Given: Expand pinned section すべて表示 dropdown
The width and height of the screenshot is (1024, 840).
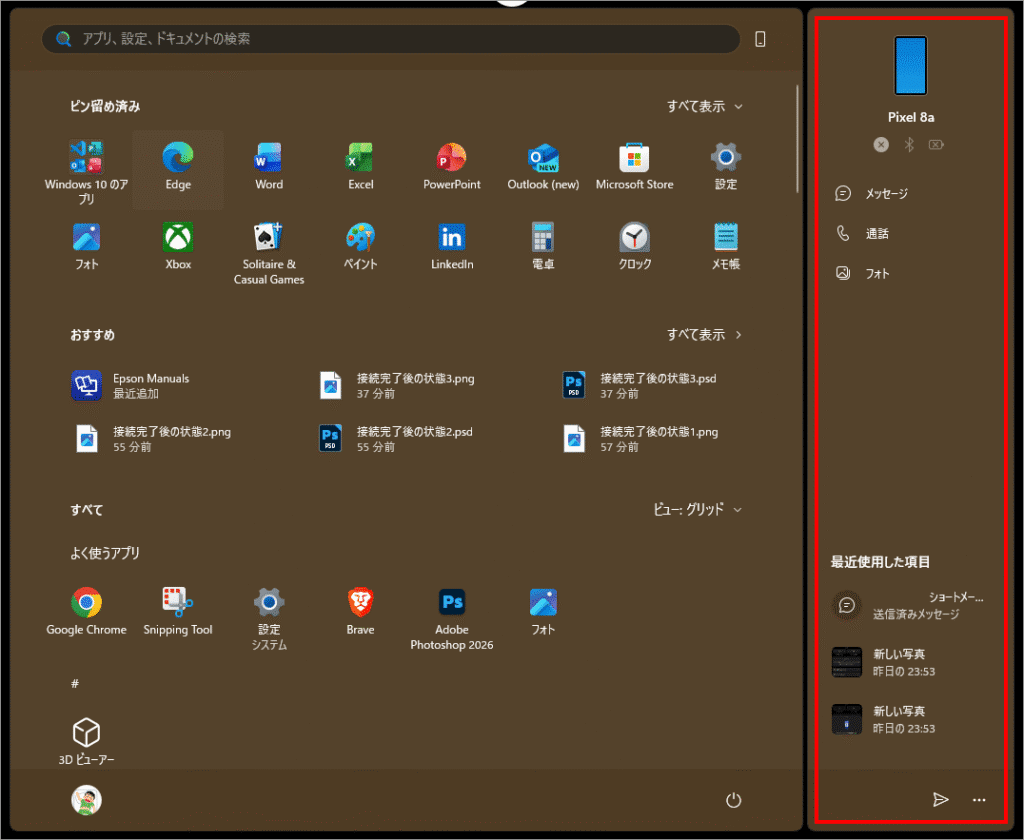Looking at the screenshot, I should coord(705,106).
